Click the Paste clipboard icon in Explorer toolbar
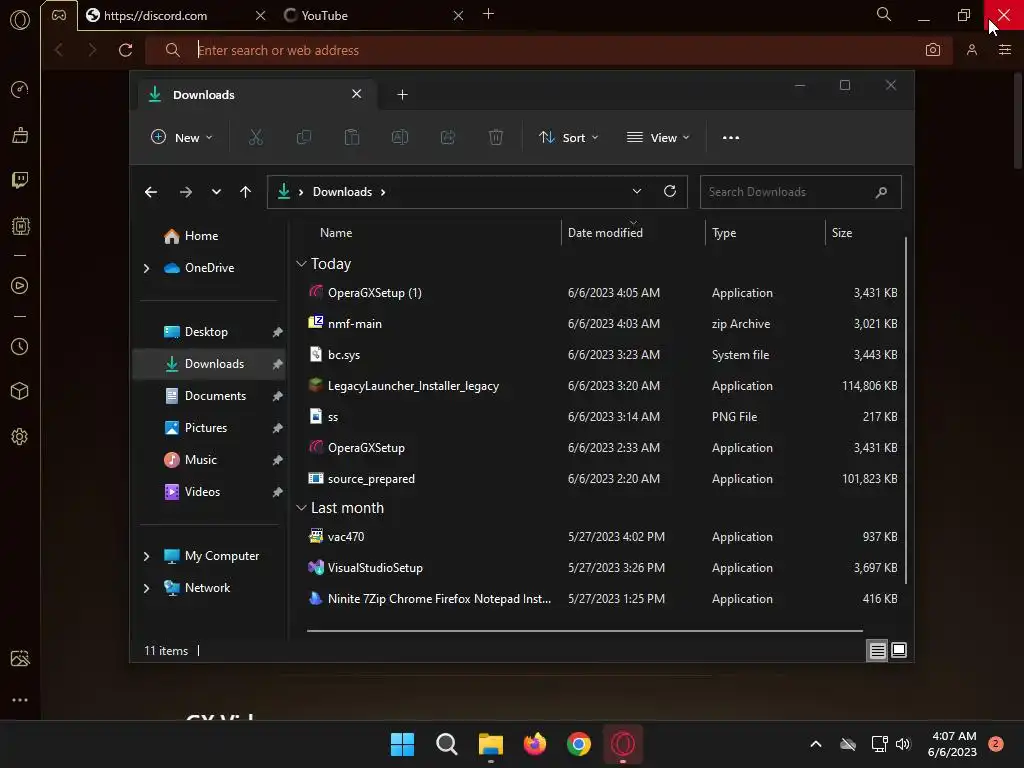1024x768 pixels. (x=352, y=137)
